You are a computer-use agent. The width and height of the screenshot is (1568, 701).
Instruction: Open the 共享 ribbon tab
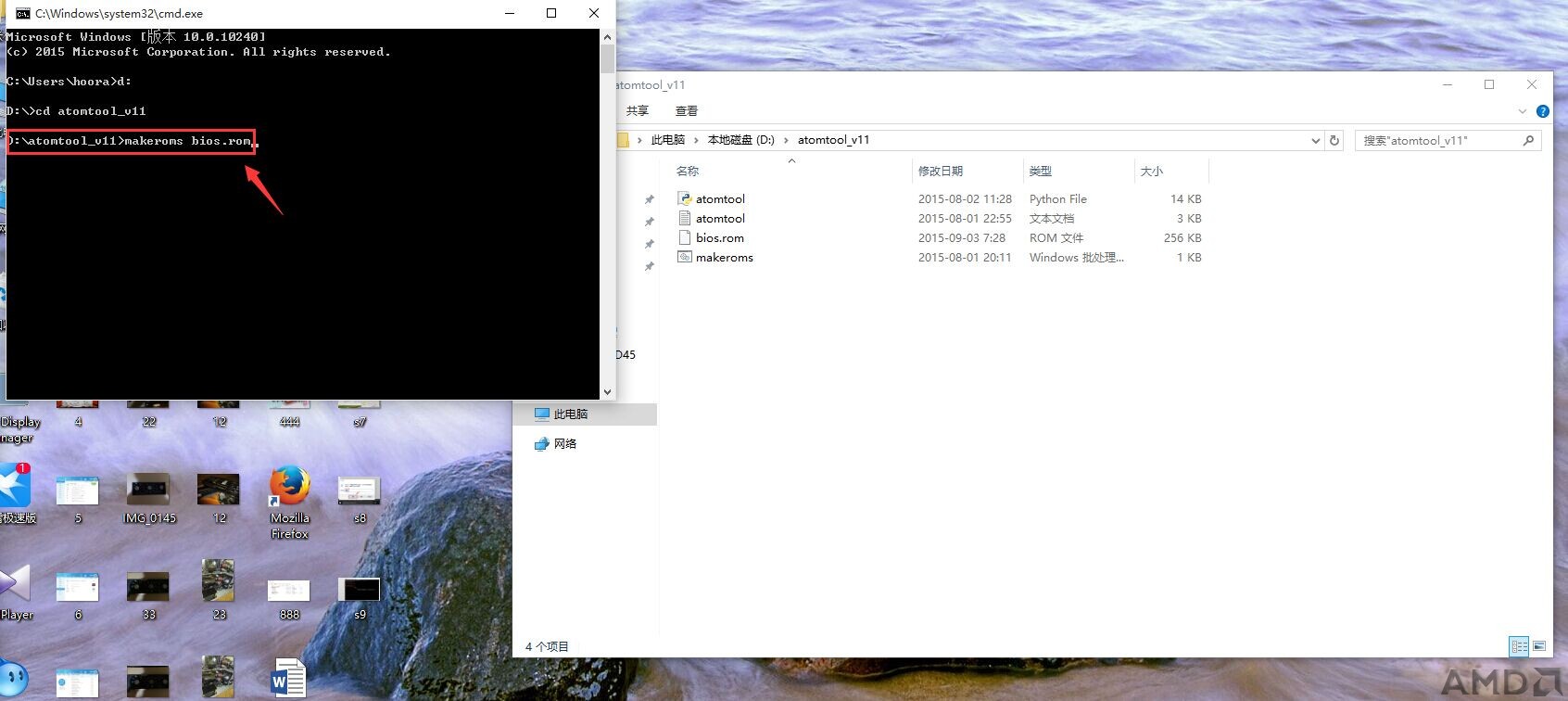638,111
